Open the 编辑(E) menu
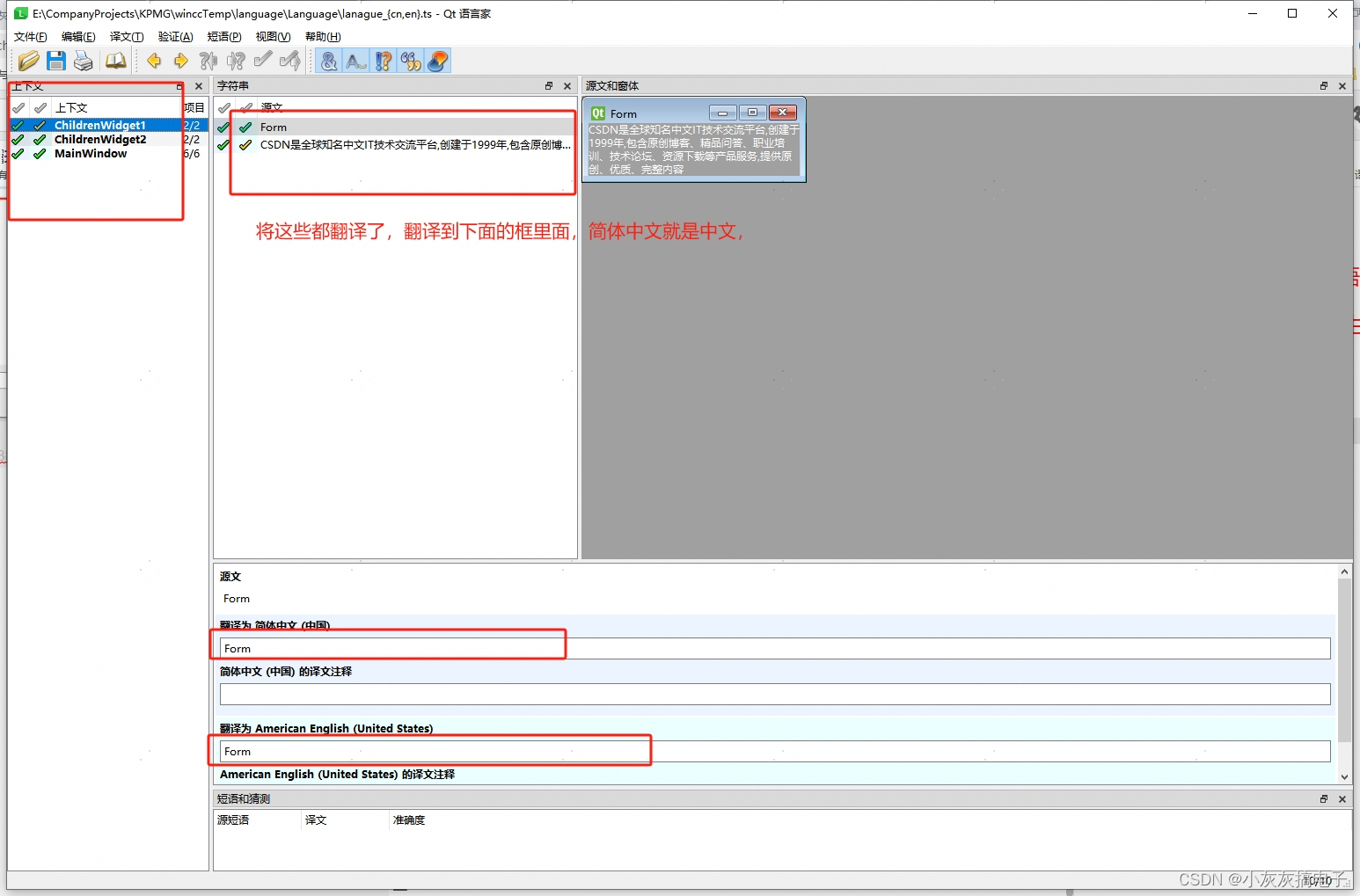Image resolution: width=1360 pixels, height=896 pixels. tap(78, 37)
